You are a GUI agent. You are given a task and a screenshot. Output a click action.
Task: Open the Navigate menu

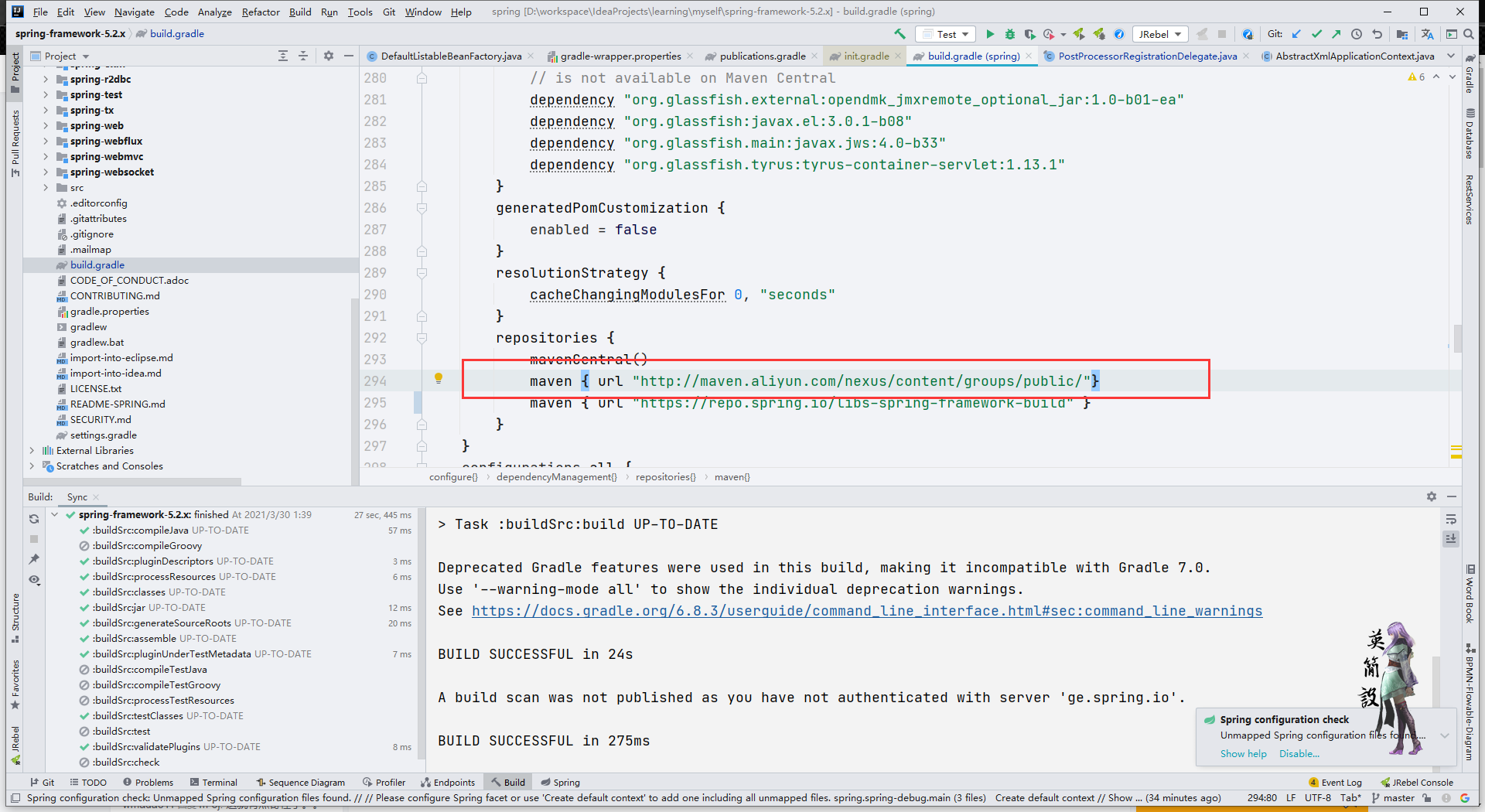coord(134,12)
